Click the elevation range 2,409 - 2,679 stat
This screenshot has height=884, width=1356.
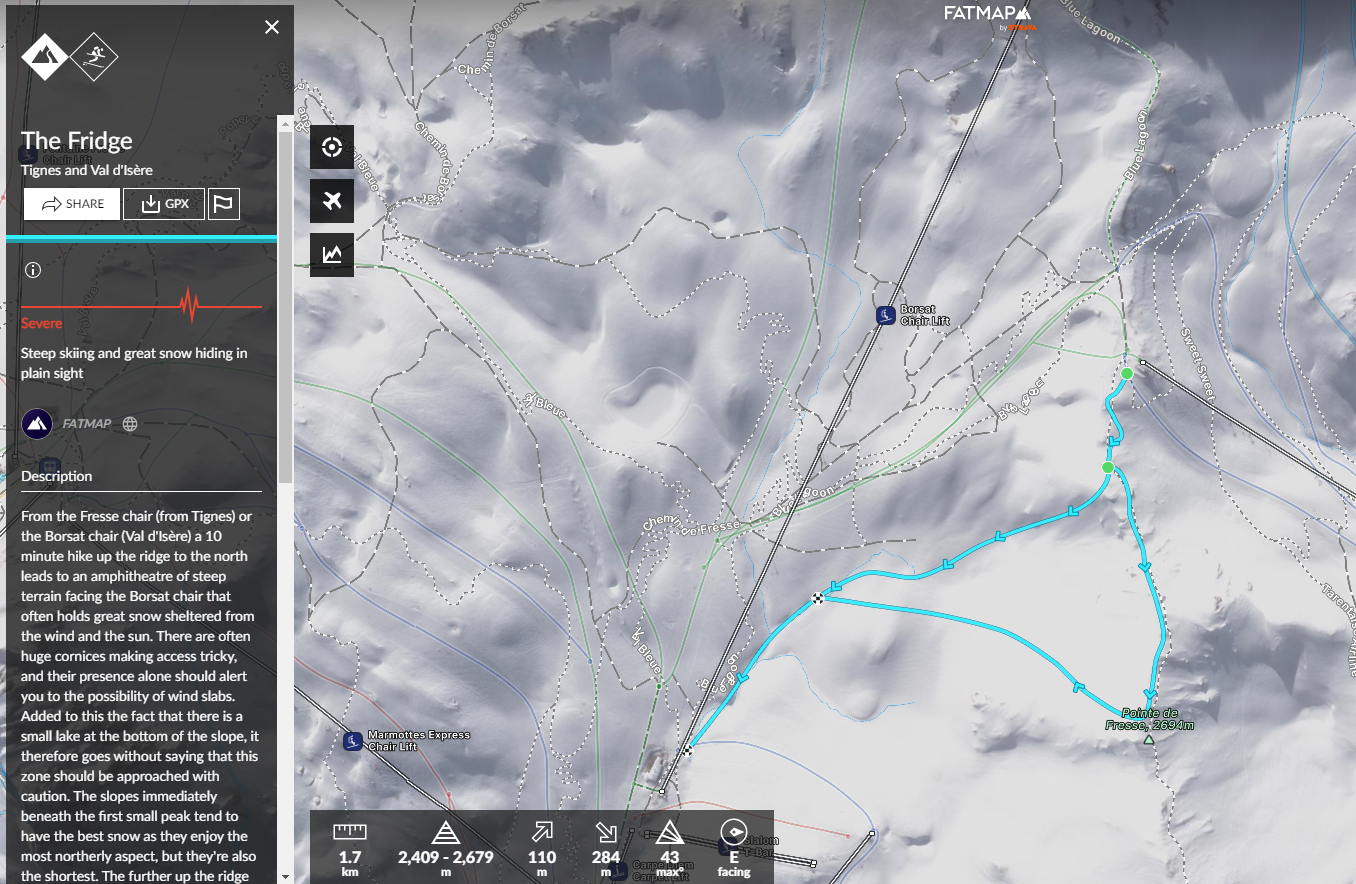446,847
